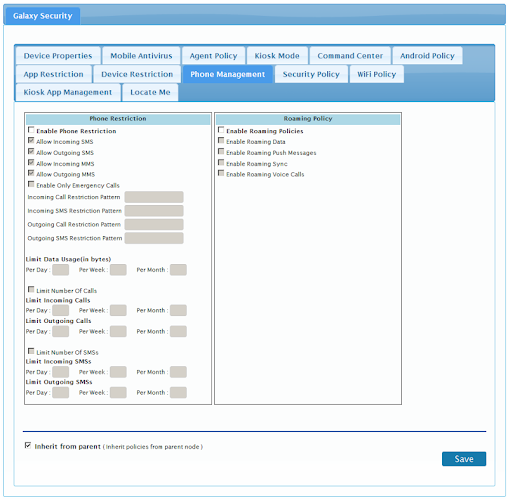
Task: Tick the Limit Number Of Calls checkbox
Action: [x=31, y=289]
